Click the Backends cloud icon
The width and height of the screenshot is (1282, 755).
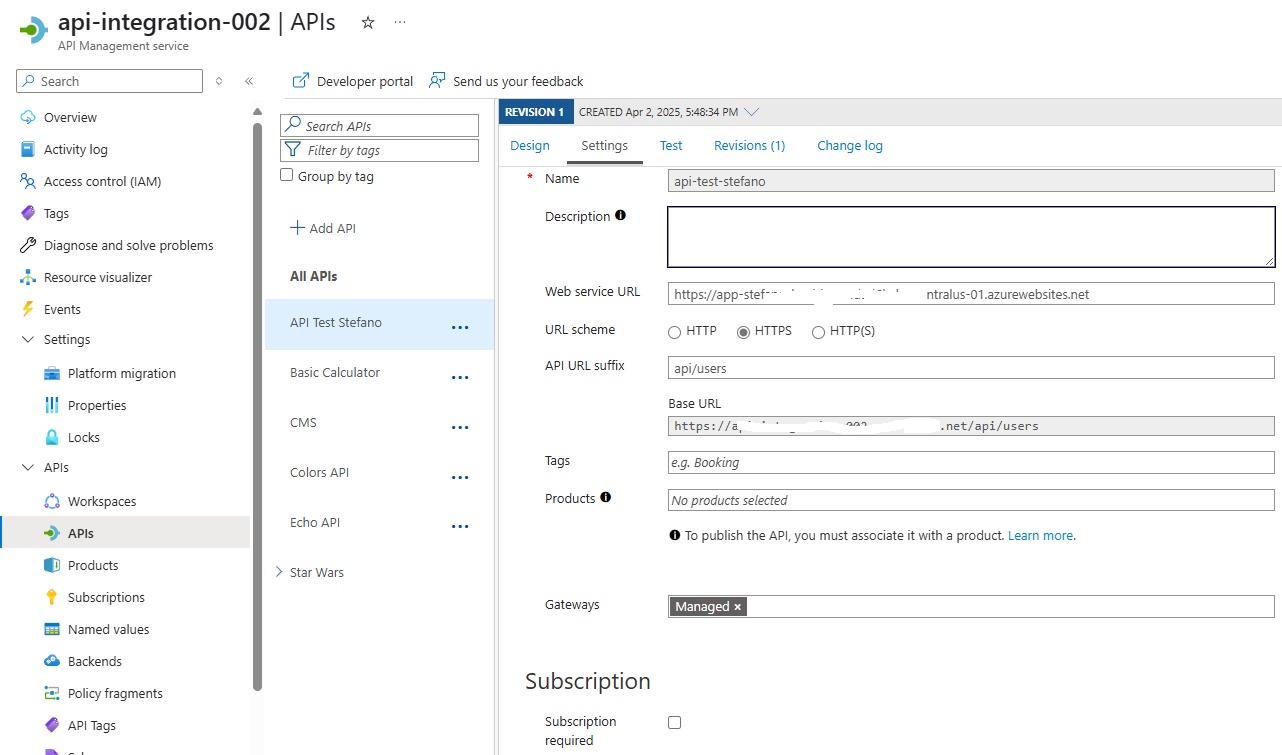coord(52,661)
